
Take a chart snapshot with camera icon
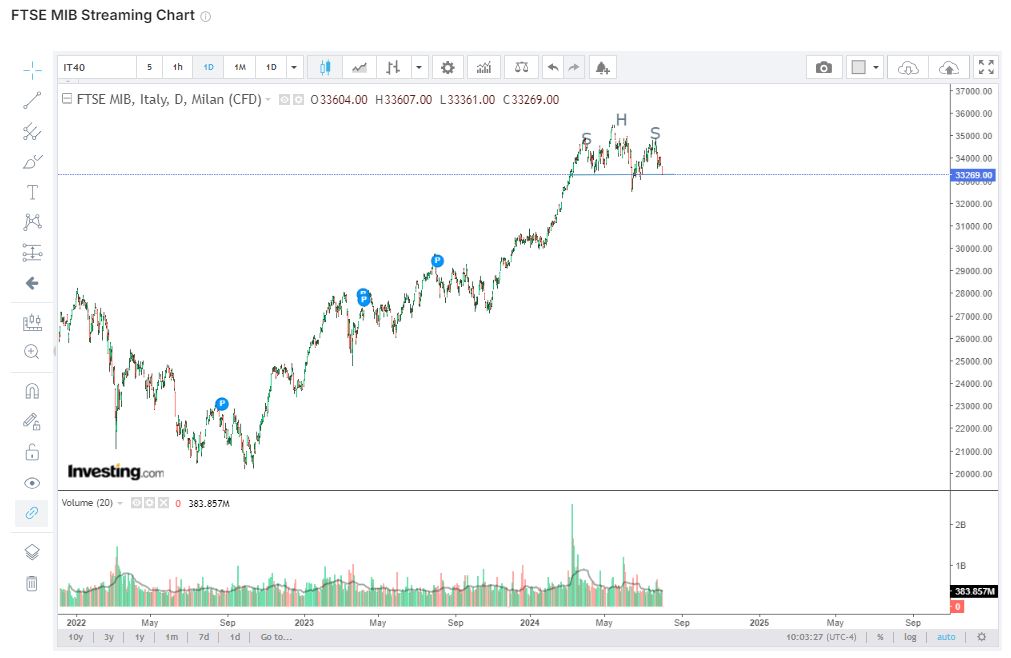point(823,67)
